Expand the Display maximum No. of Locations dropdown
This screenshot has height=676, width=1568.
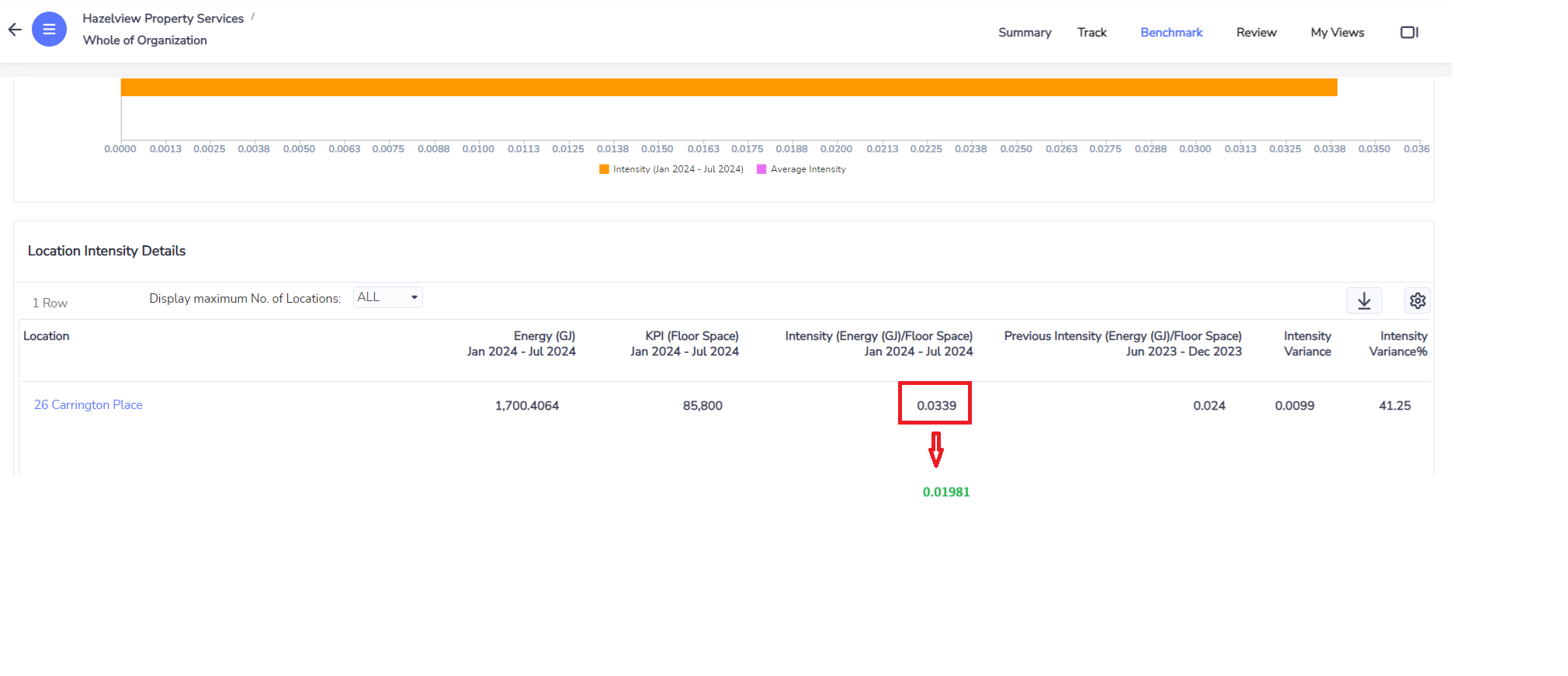click(x=387, y=297)
